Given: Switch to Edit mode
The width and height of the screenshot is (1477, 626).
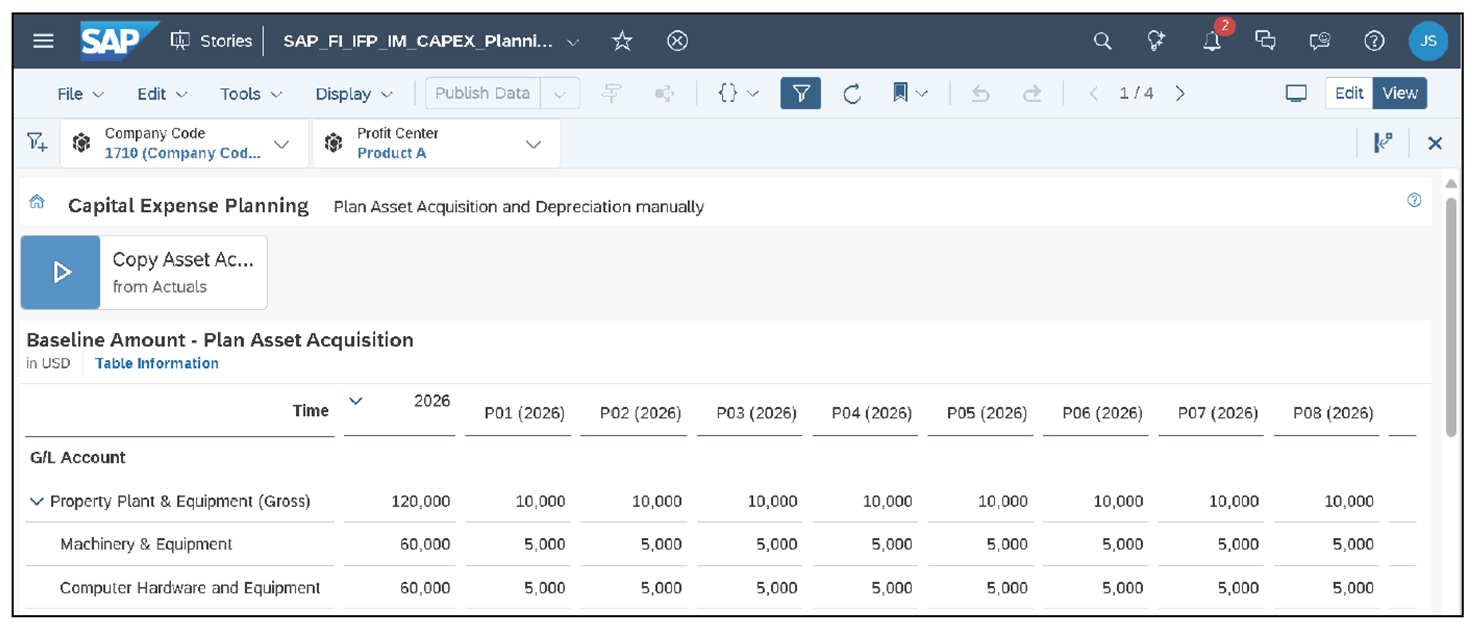Looking at the screenshot, I should click(1348, 92).
